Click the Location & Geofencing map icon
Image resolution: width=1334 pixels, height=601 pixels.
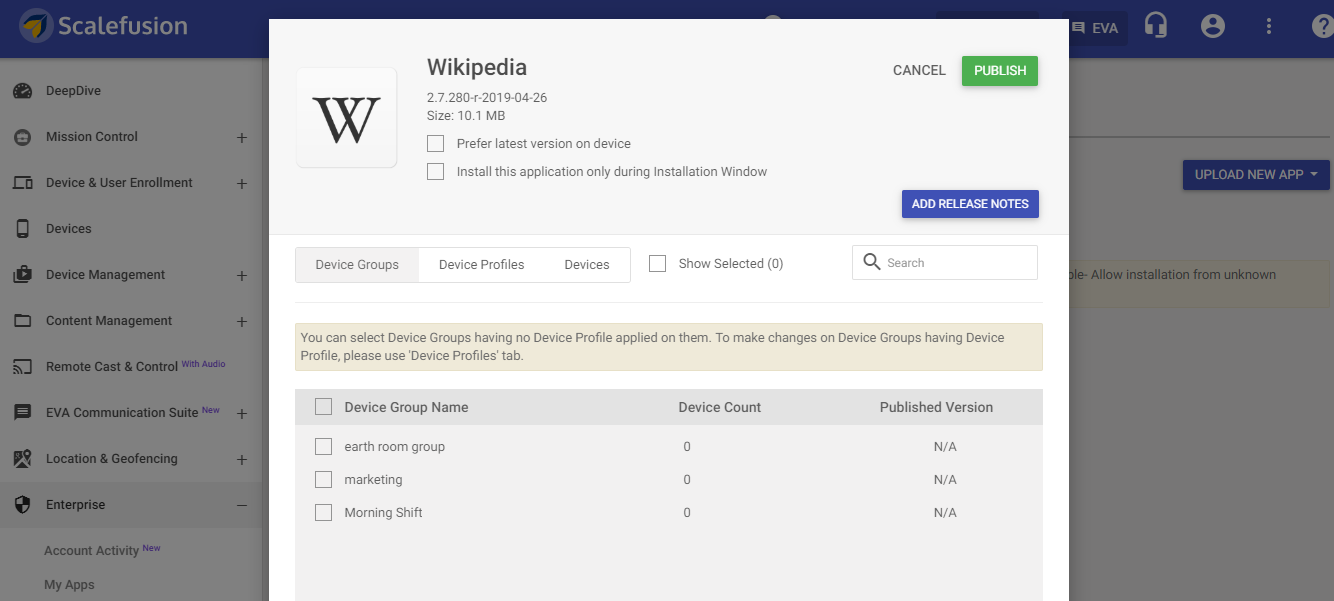tap(23, 459)
